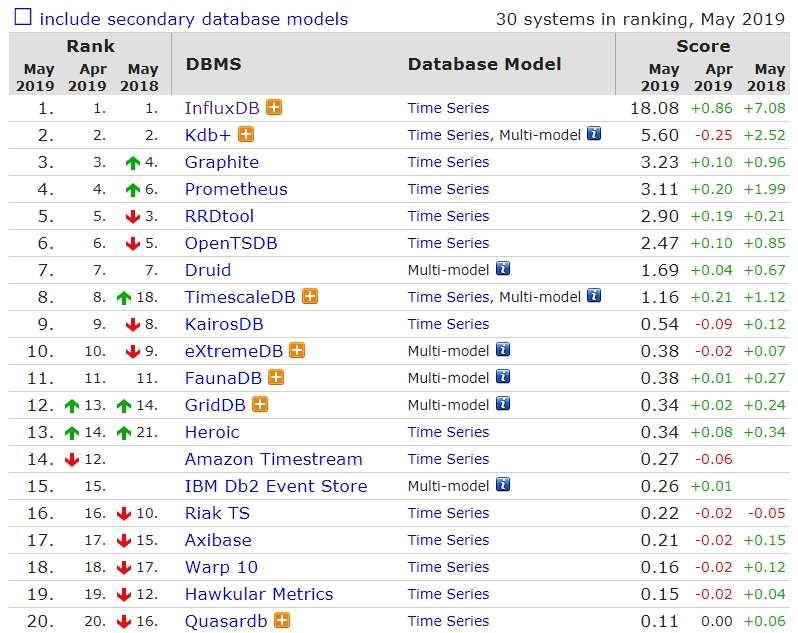
Task: Click the OpenTSDB link
Action: point(231,243)
